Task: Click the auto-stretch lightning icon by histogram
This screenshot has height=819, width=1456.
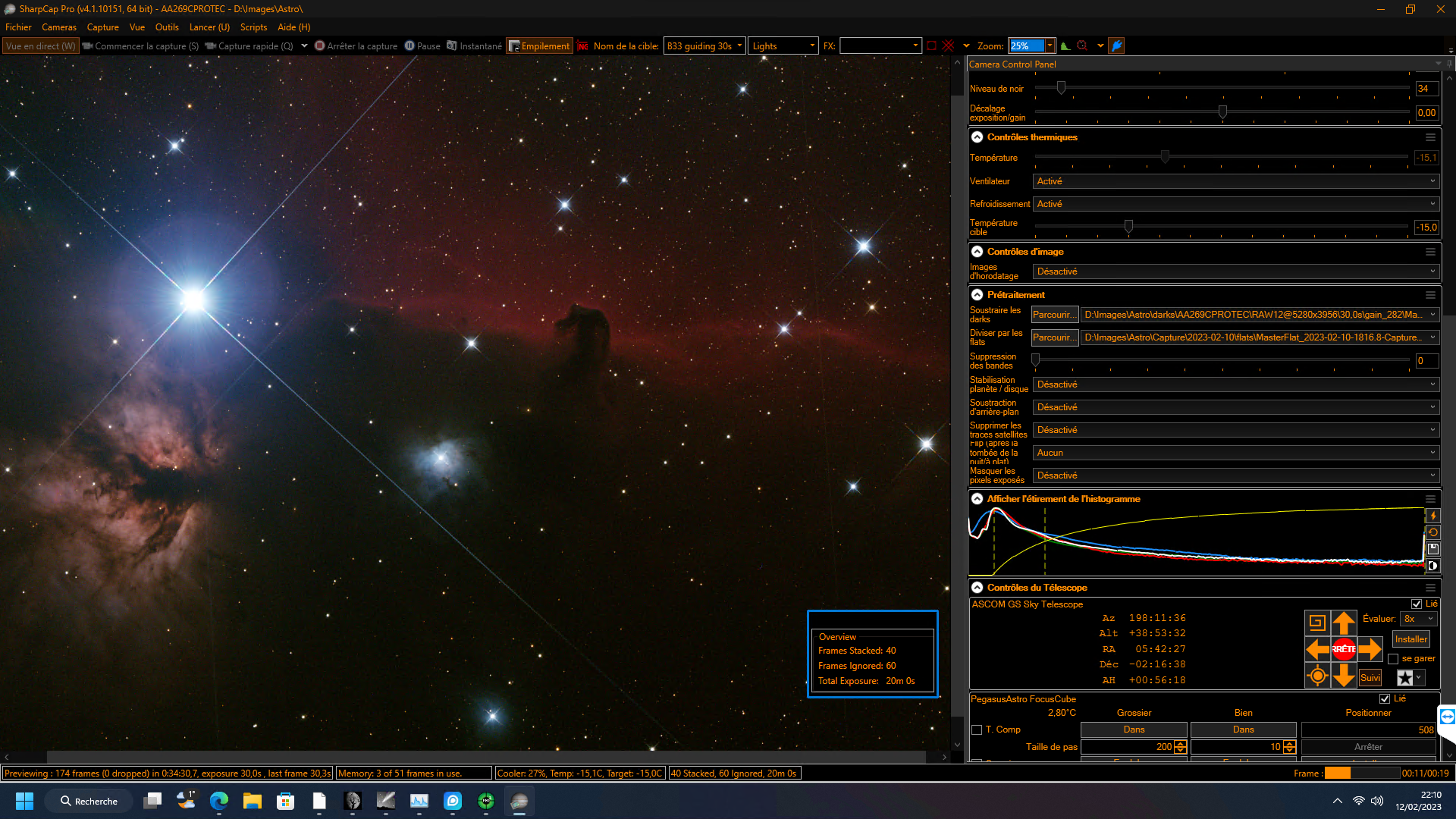Action: pyautogui.click(x=1432, y=516)
